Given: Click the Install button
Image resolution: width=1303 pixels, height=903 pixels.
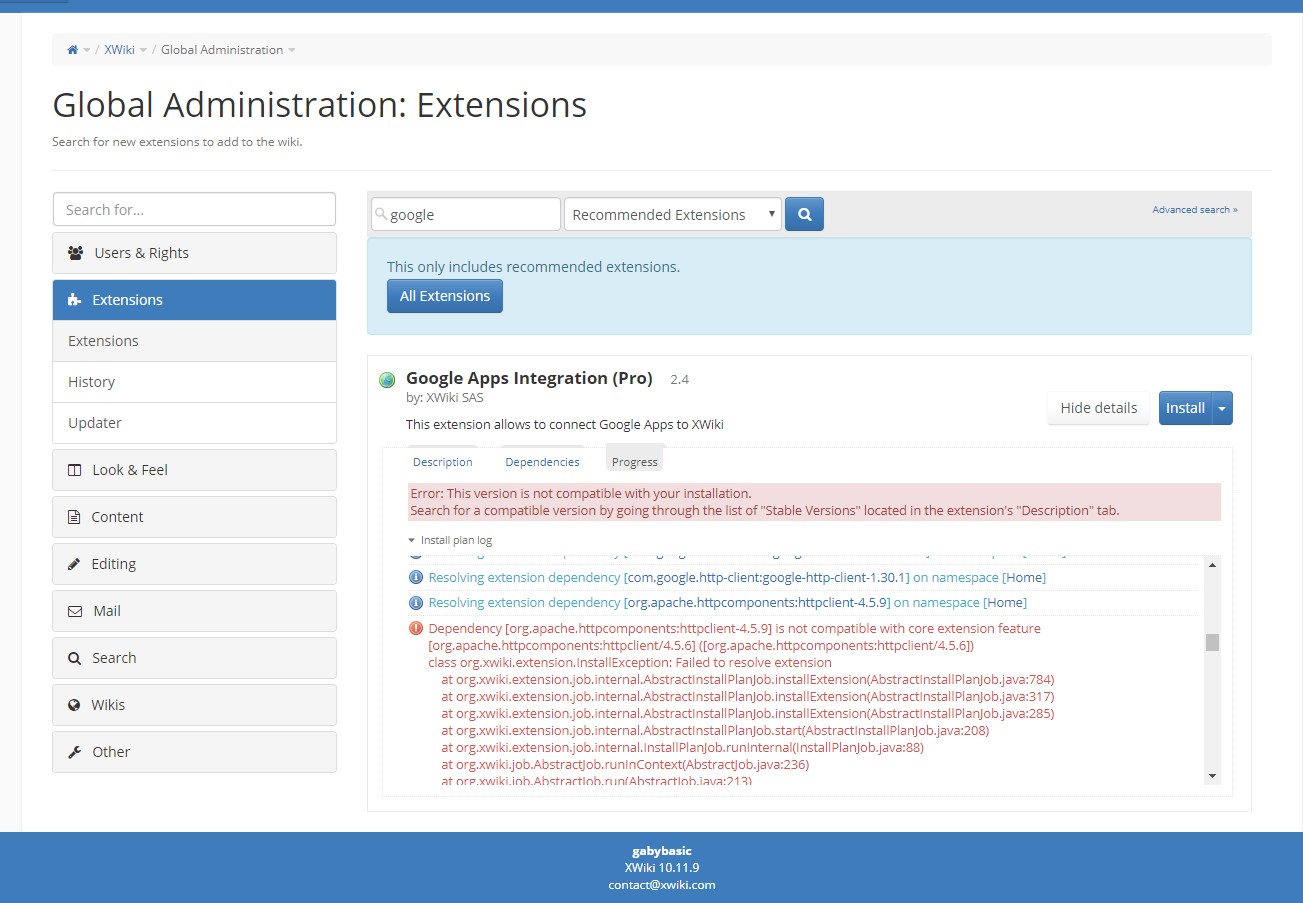Looking at the screenshot, I should (1185, 408).
